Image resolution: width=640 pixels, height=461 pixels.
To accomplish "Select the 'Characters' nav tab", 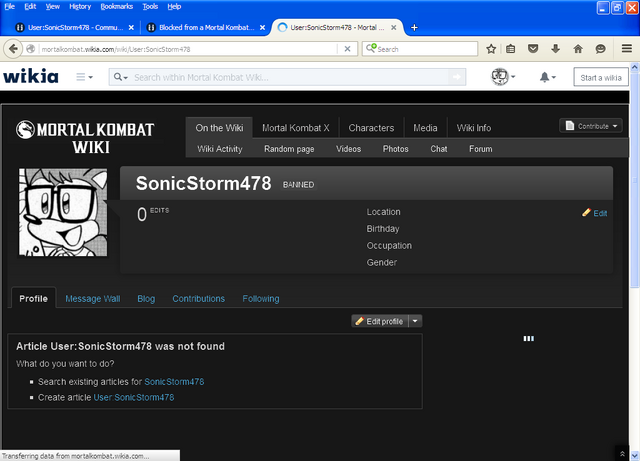I will point(371,128).
